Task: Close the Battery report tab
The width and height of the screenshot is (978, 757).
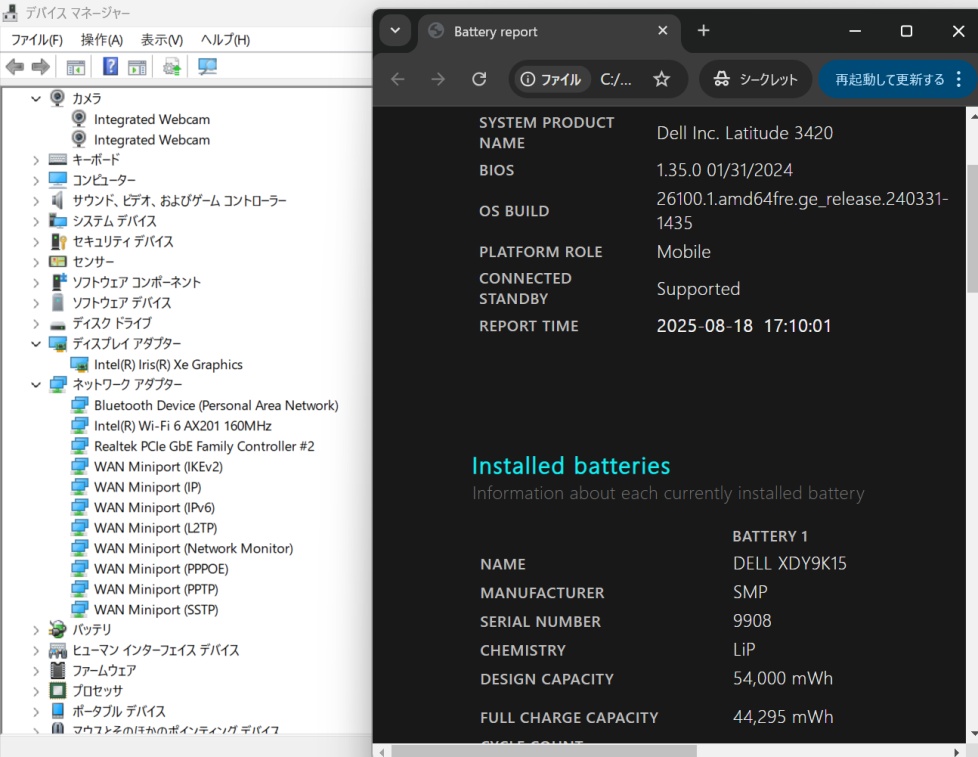Action: point(662,31)
